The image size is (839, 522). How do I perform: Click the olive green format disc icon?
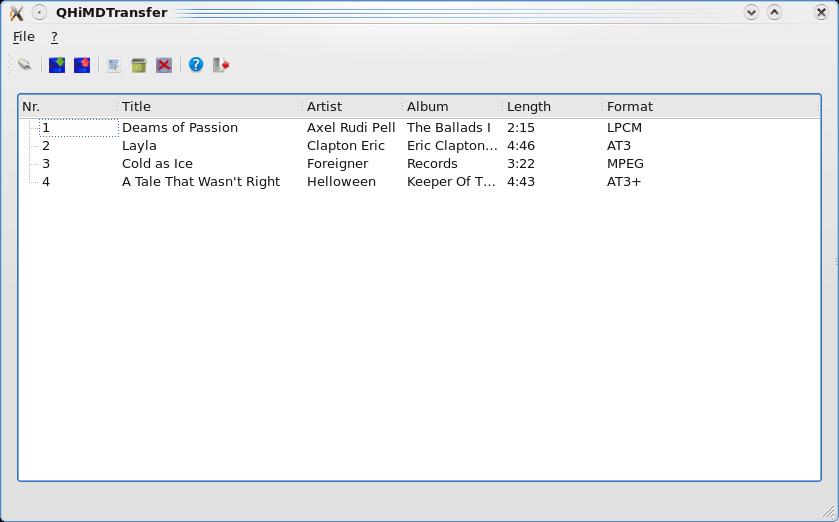pyautogui.click(x=139, y=65)
